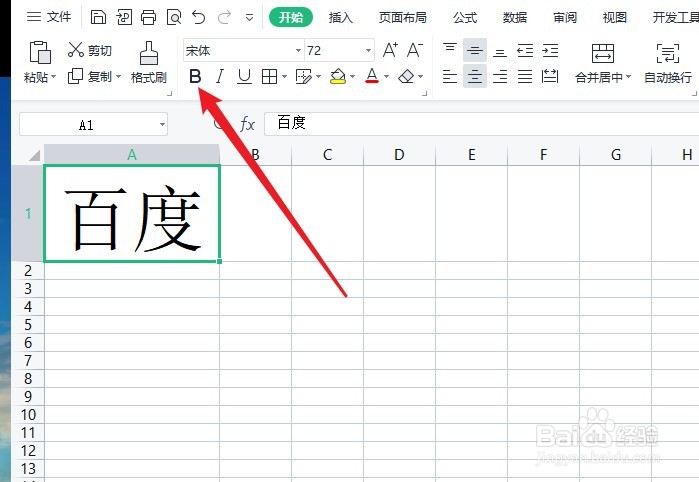Image resolution: width=699 pixels, height=482 pixels.
Task: Select row 5 header
Action: tap(28, 325)
